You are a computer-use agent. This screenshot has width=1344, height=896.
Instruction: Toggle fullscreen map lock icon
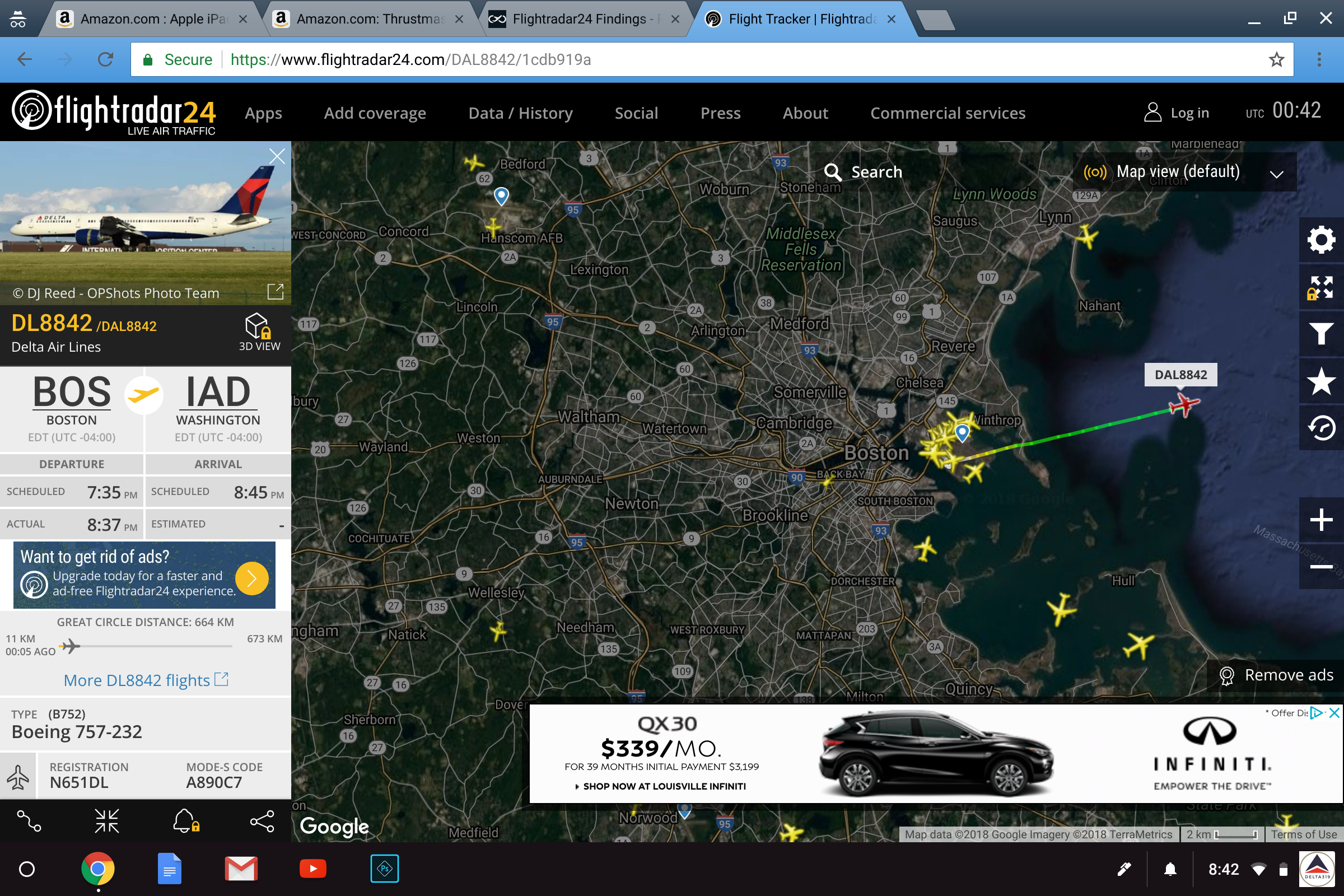[1320, 287]
